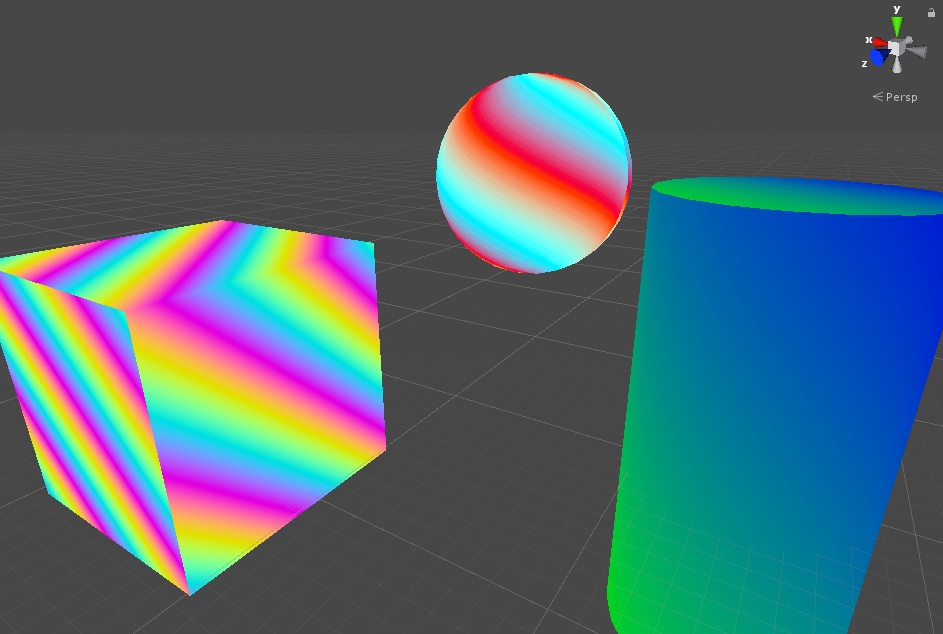Click the green Y axis cone of the gizmo

[897, 26]
